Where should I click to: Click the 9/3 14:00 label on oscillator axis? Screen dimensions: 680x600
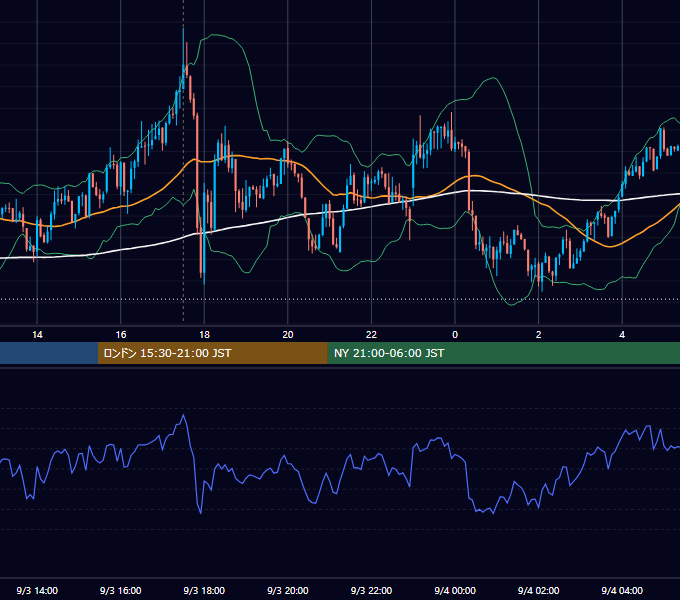(37, 591)
